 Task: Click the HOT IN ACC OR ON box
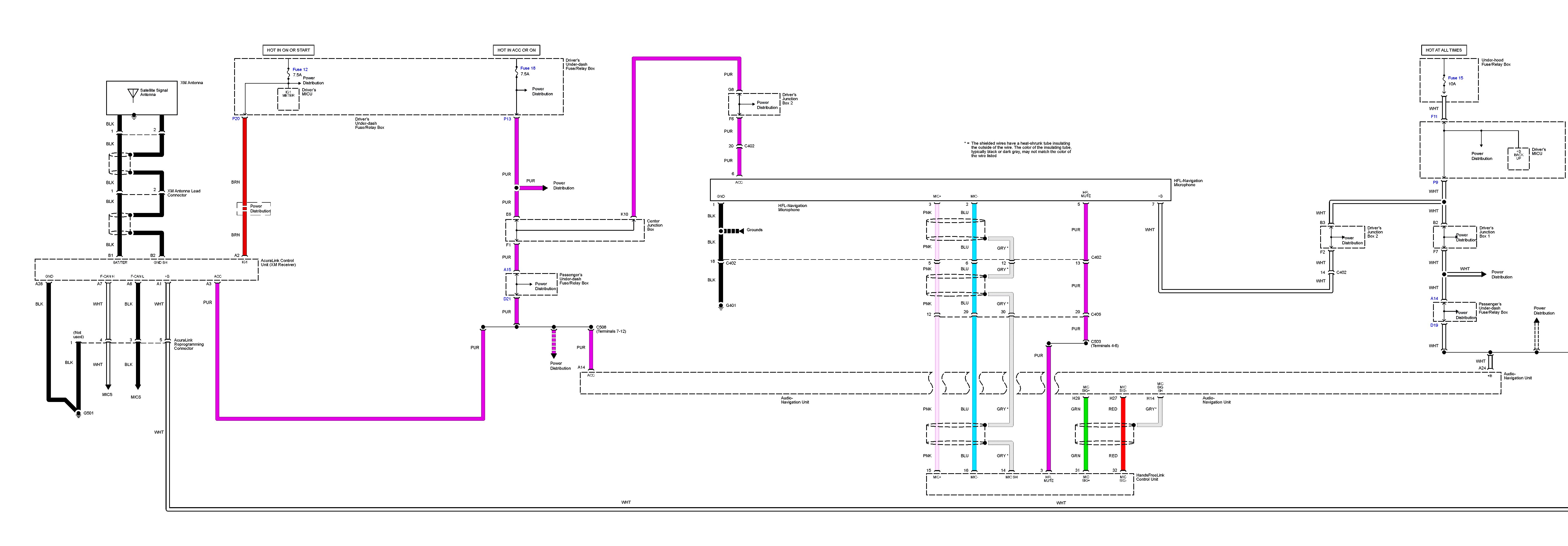tap(516, 50)
